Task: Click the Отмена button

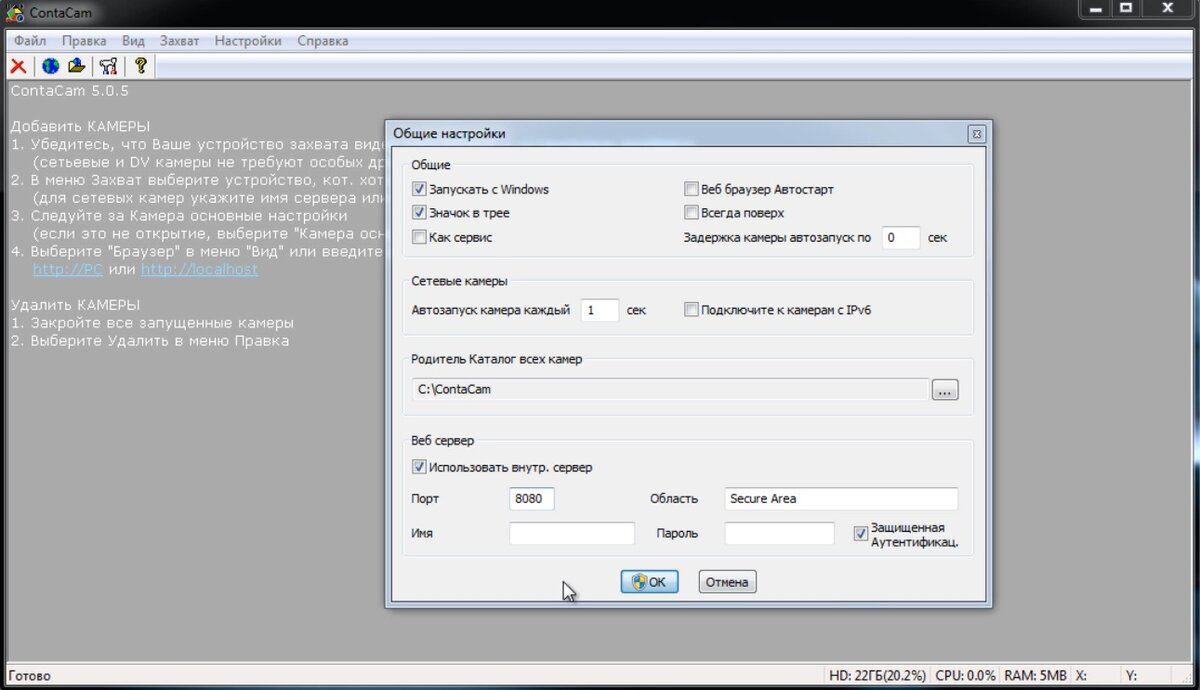Action: (x=727, y=582)
